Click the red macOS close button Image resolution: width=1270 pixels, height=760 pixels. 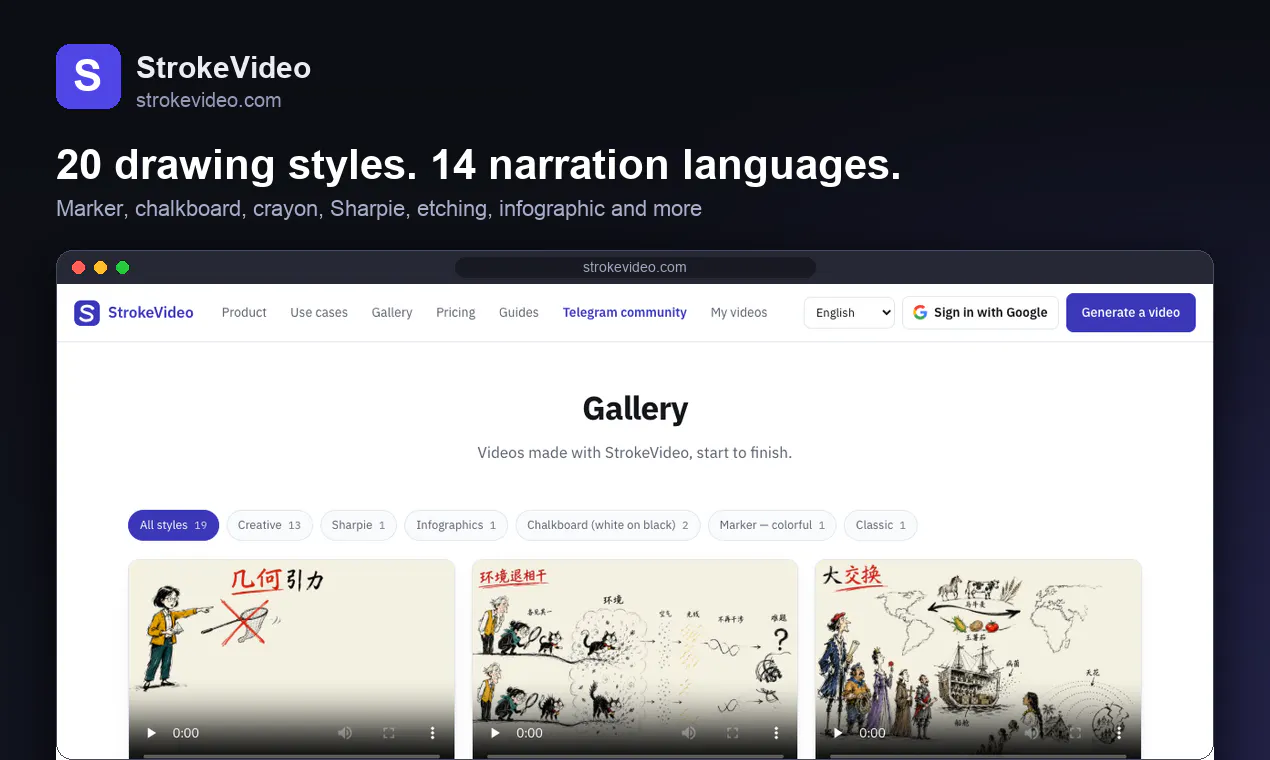pyautogui.click(x=78, y=267)
